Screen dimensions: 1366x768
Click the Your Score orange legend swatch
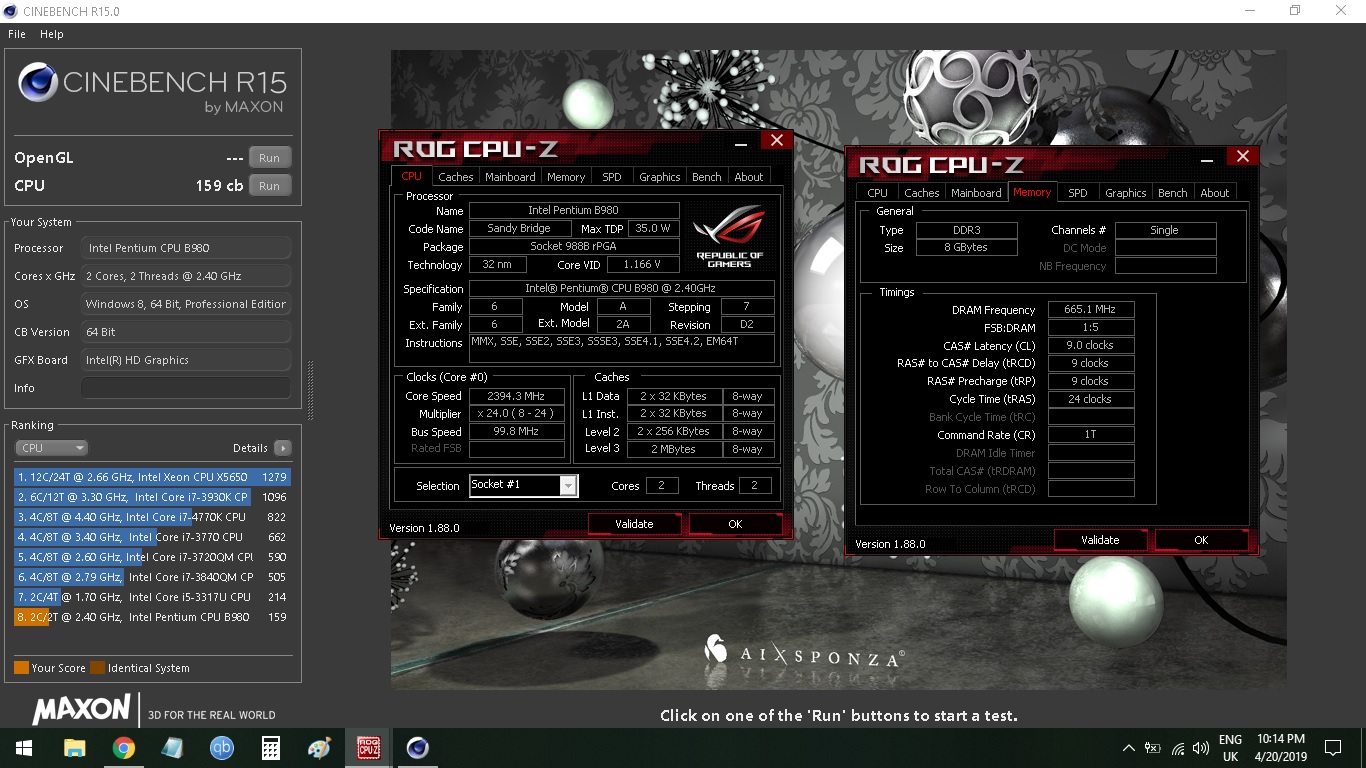tap(21, 668)
